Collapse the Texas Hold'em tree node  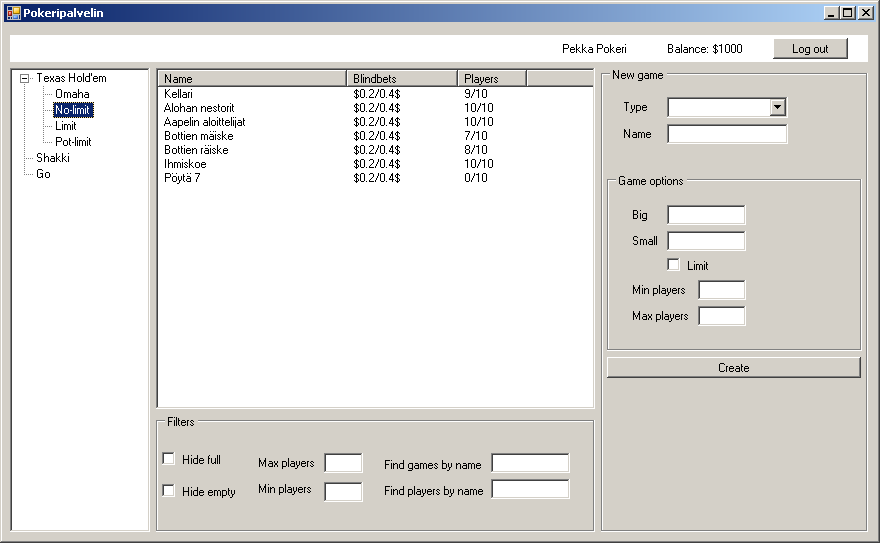[x=25, y=79]
